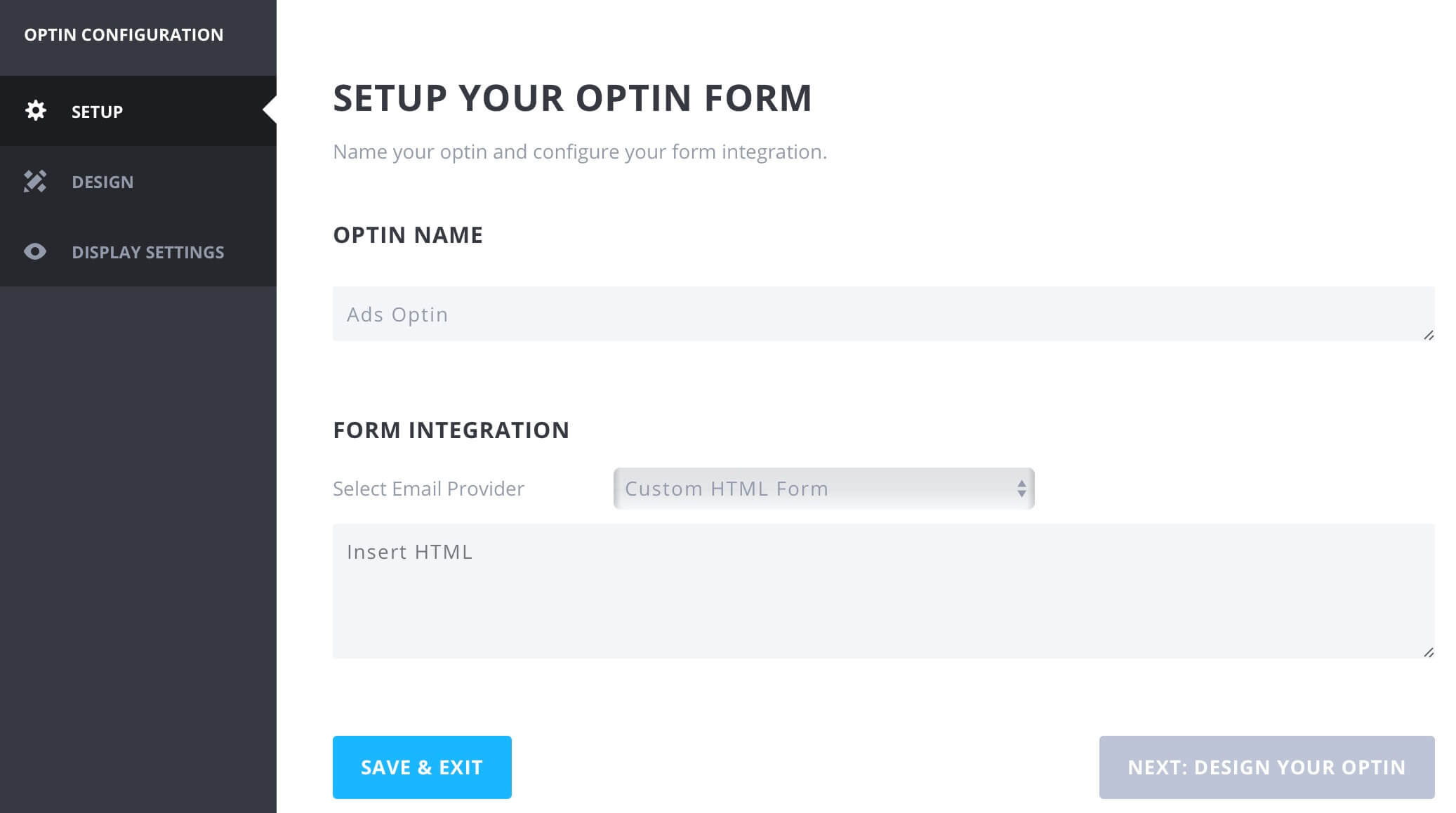Click Next: Design Your Optin button
Image resolution: width=1456 pixels, height=813 pixels.
1266,767
